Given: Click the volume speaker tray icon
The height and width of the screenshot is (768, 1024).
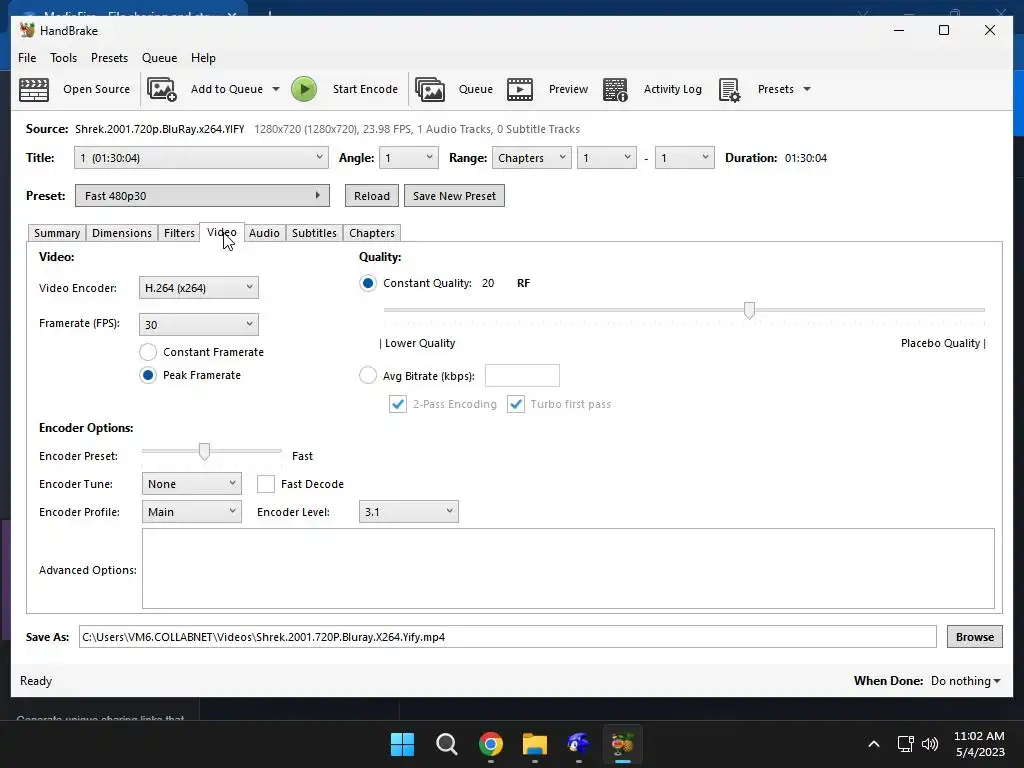Looking at the screenshot, I should coord(930,744).
